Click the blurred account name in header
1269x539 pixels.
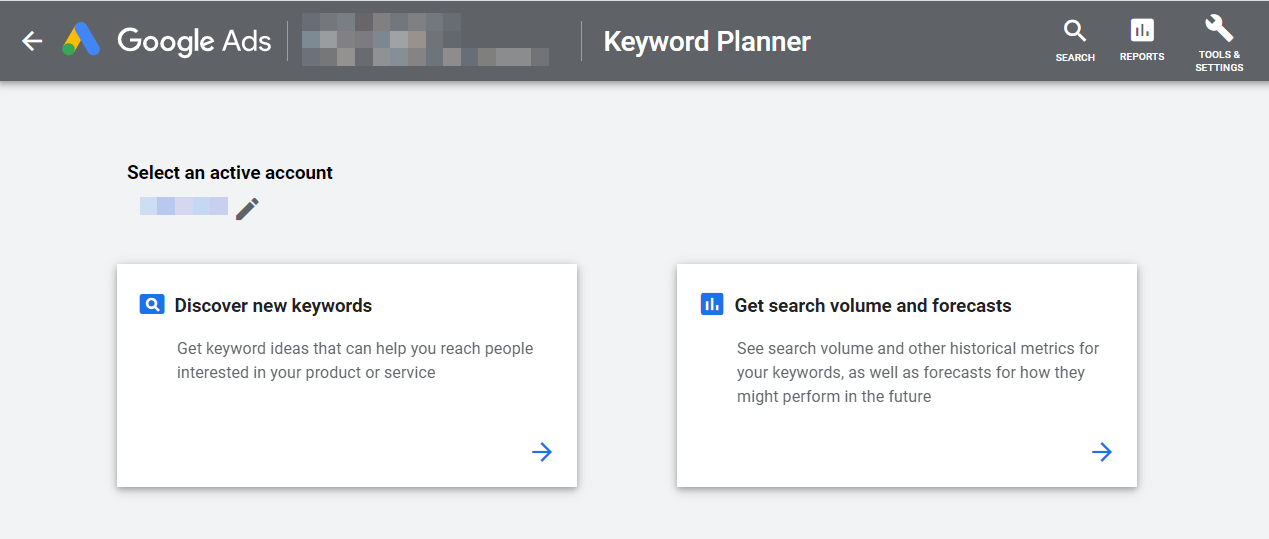click(x=425, y=40)
